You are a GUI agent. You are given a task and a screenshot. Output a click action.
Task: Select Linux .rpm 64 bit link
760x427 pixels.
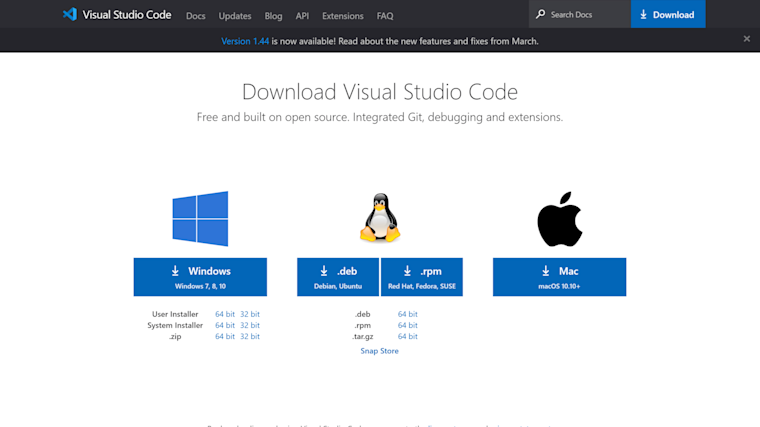point(408,325)
